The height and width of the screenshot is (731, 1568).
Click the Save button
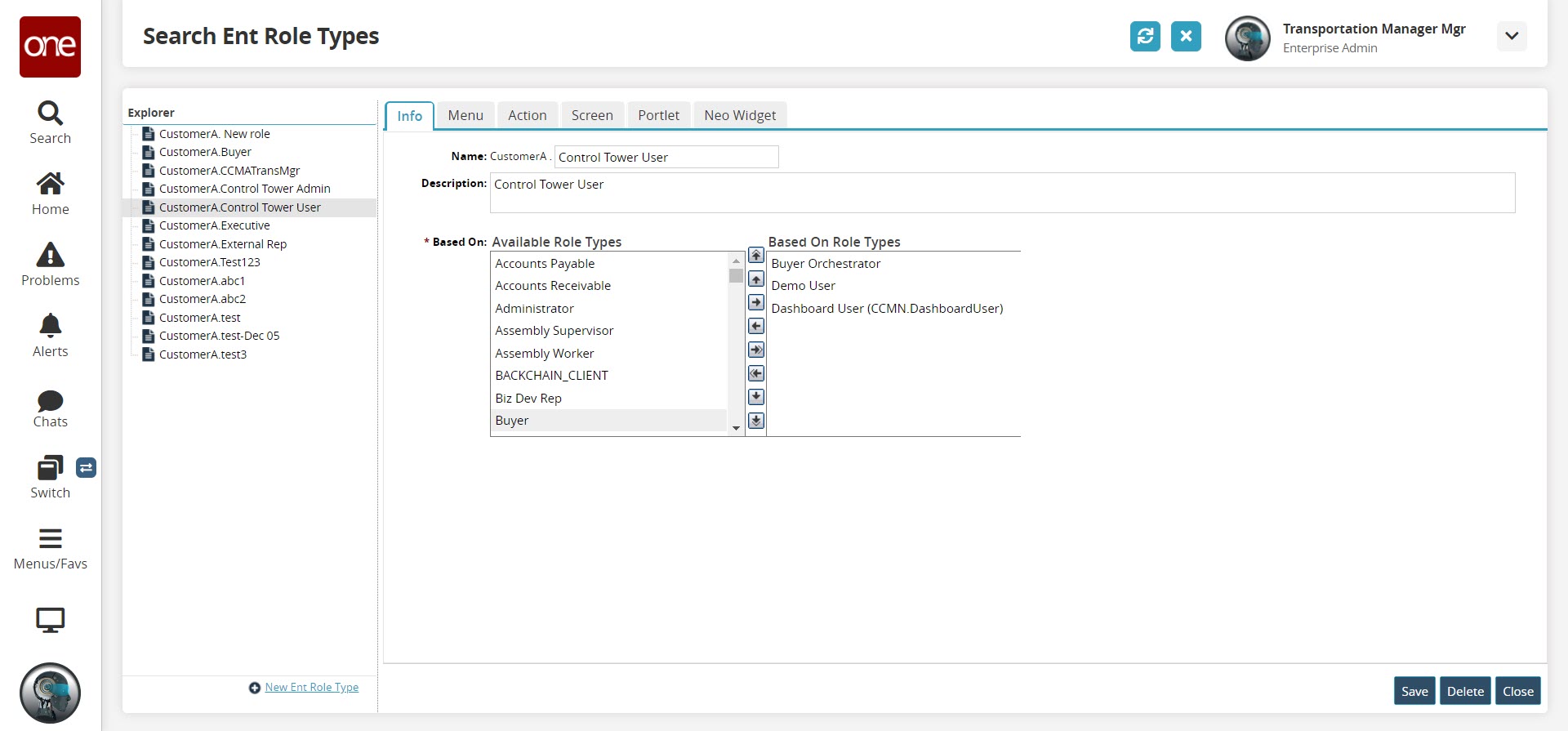click(1414, 692)
